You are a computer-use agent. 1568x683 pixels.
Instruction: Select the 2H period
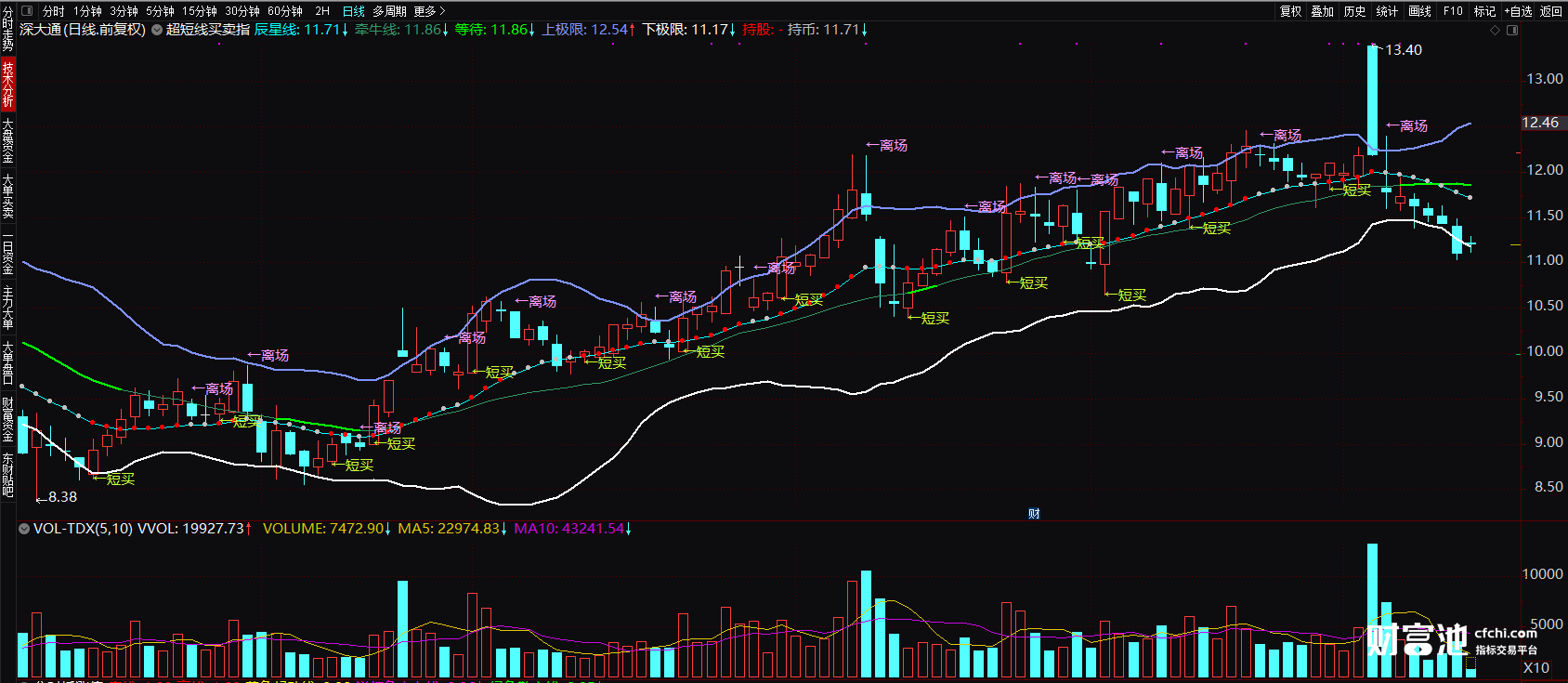pos(322,11)
